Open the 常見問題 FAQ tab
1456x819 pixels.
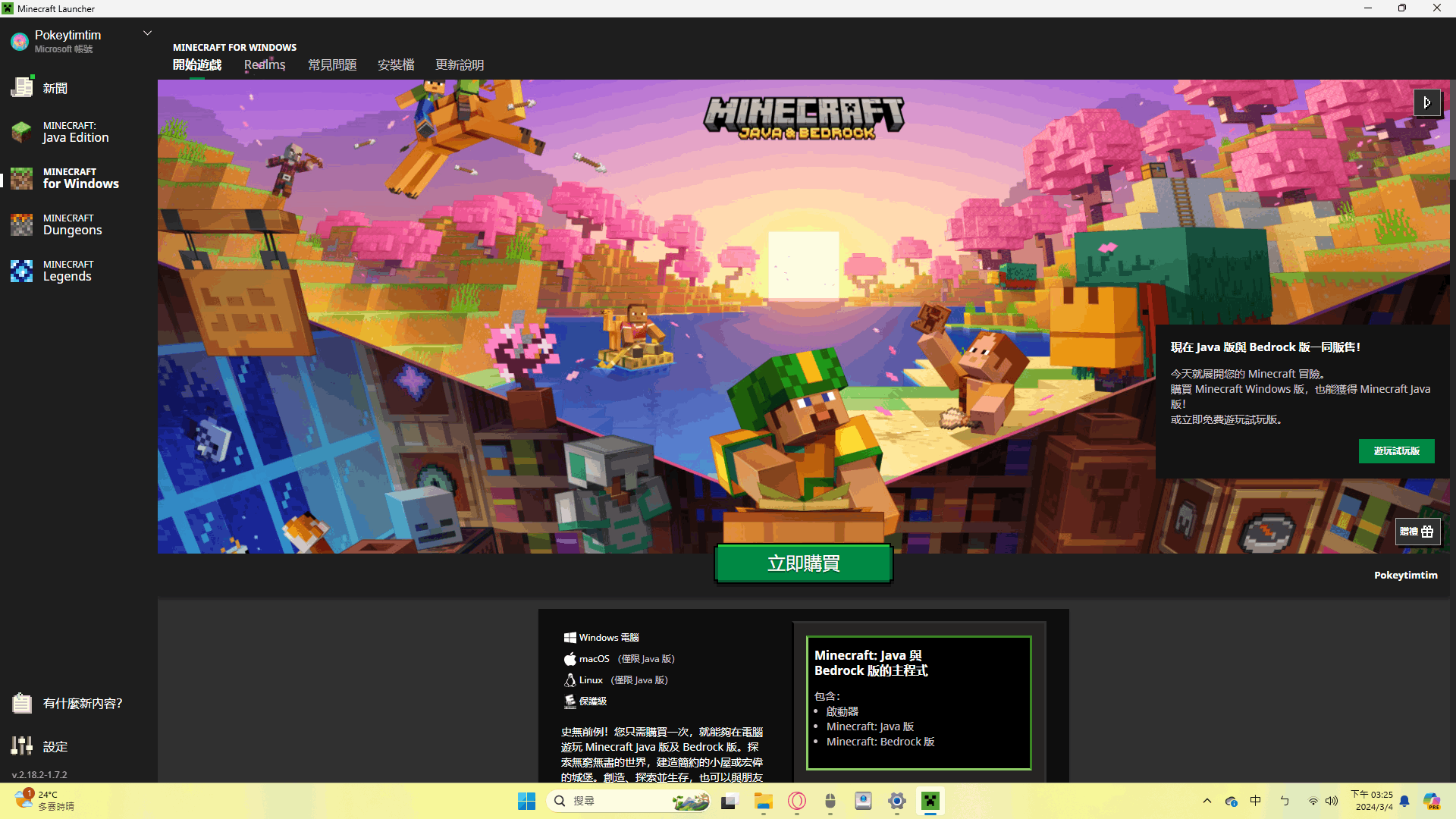(x=332, y=65)
